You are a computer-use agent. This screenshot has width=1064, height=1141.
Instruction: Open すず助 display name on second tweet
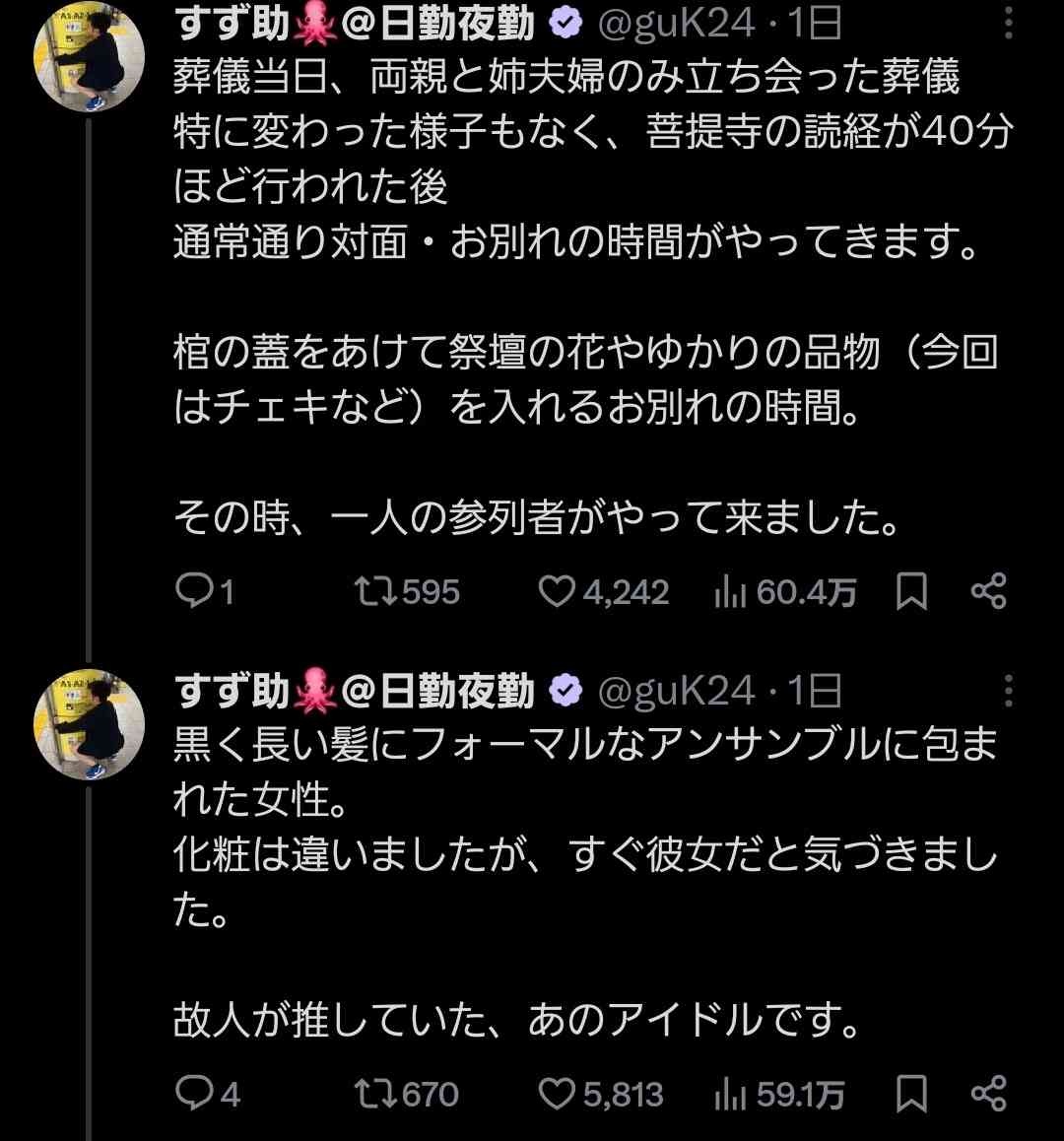click(x=233, y=692)
